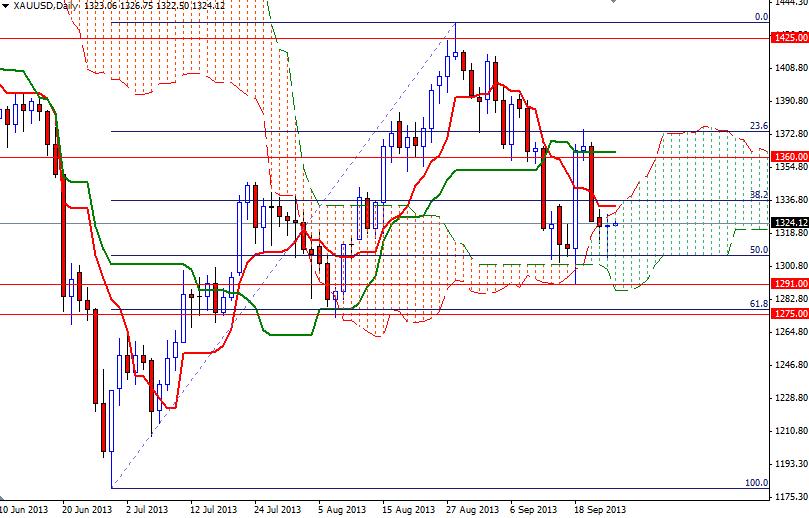Screen dimensions: 809x518
Task: Click the current price label 1324.12
Action: point(789,223)
